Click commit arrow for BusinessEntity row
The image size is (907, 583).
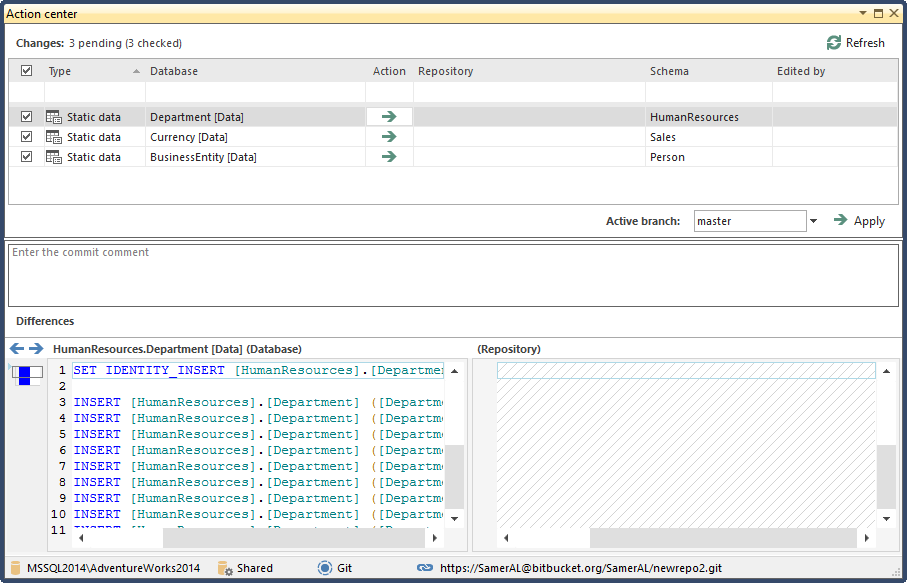pos(389,157)
